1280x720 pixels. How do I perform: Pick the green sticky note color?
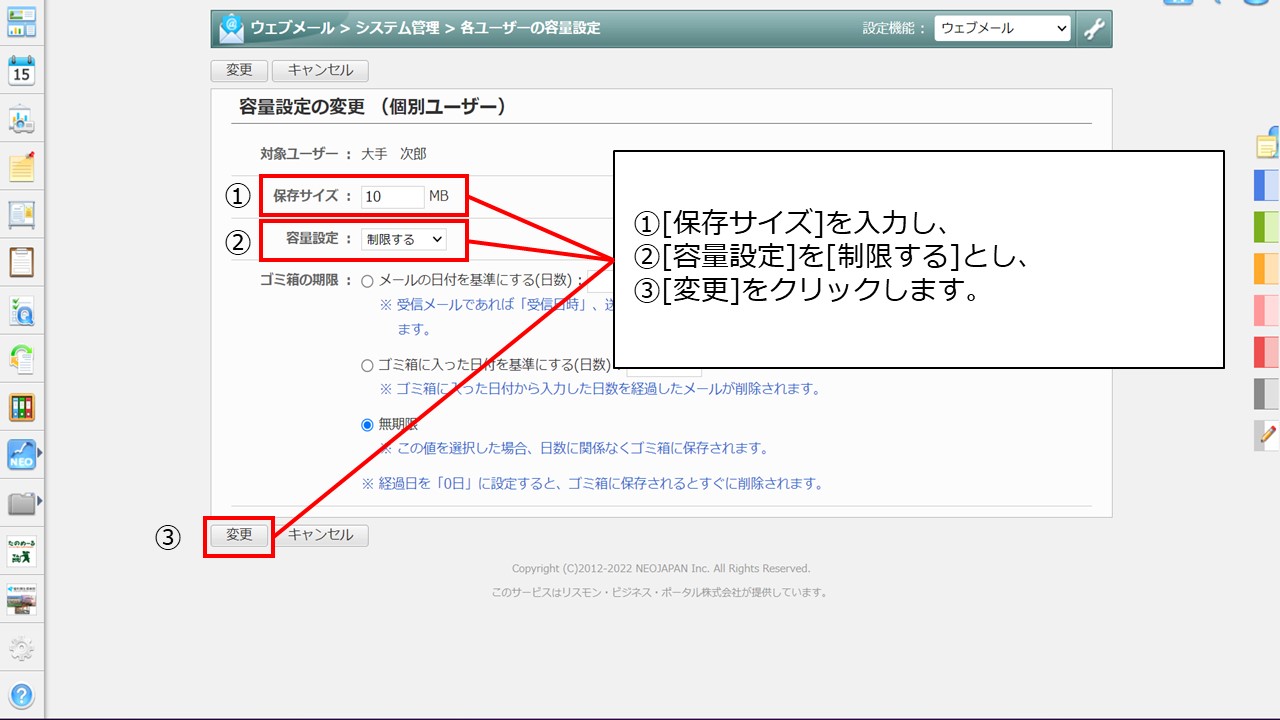pos(1266,227)
